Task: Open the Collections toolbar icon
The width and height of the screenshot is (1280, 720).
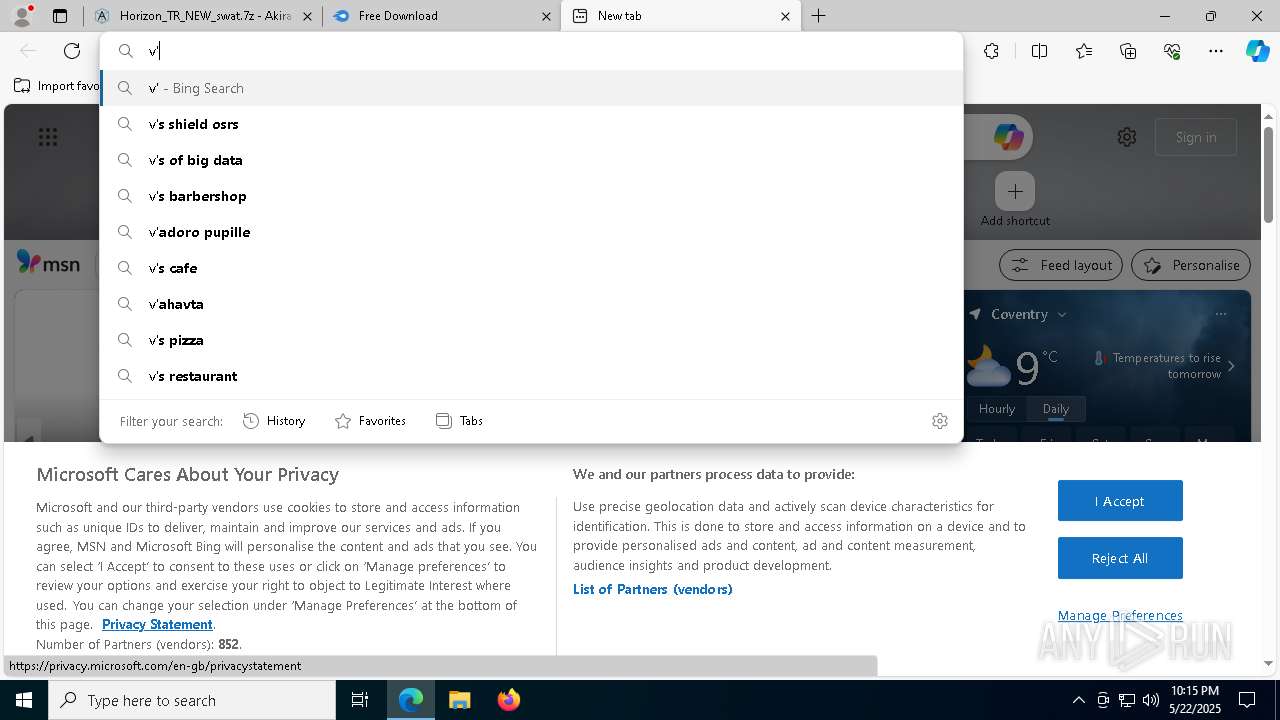Action: [x=1128, y=51]
